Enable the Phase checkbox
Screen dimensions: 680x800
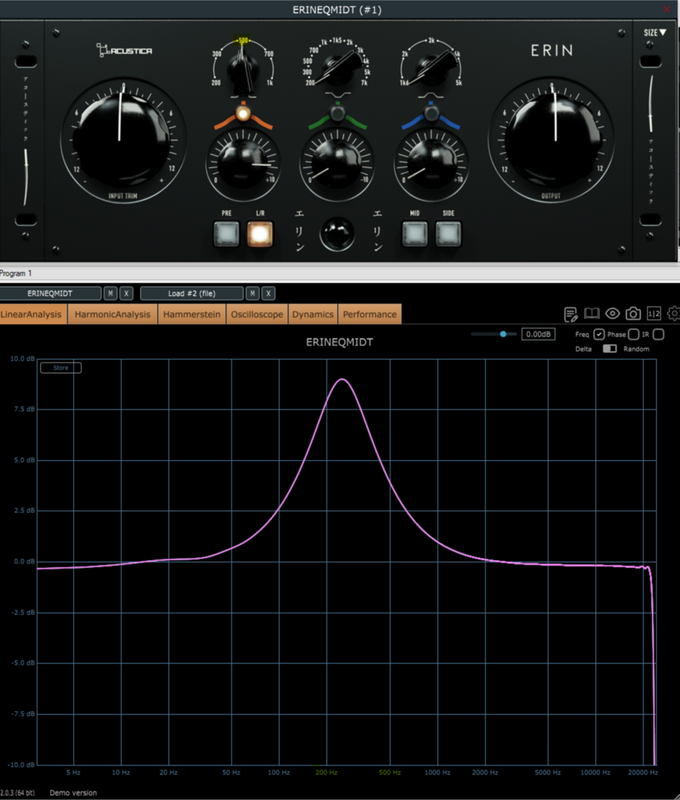(x=633, y=334)
